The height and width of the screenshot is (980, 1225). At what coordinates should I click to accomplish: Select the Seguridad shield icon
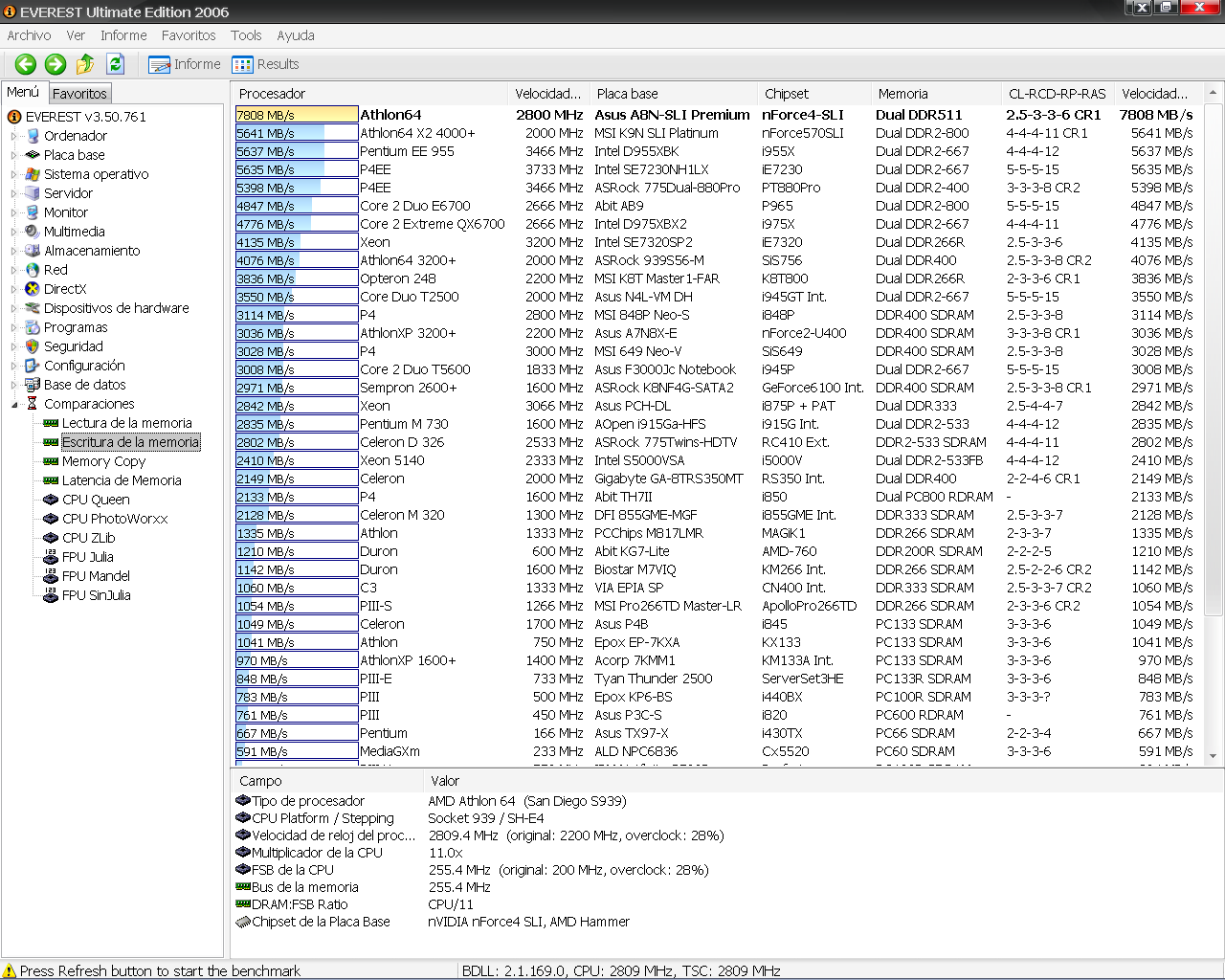tap(33, 346)
